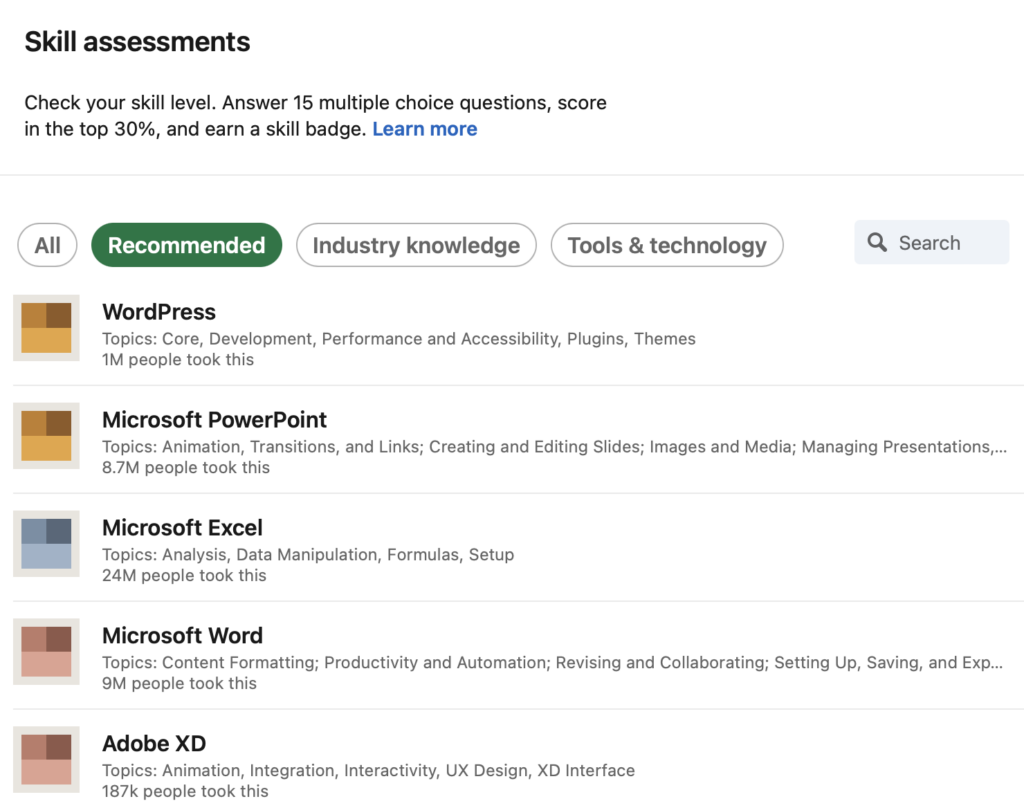Screen dimensions: 1024x808
Task: Toggle the Recommended filter pill
Action: [186, 245]
